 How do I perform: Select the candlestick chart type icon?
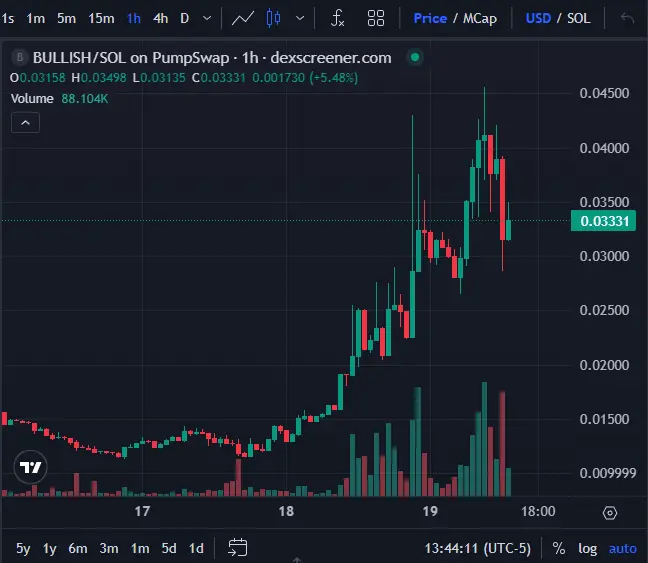273,19
